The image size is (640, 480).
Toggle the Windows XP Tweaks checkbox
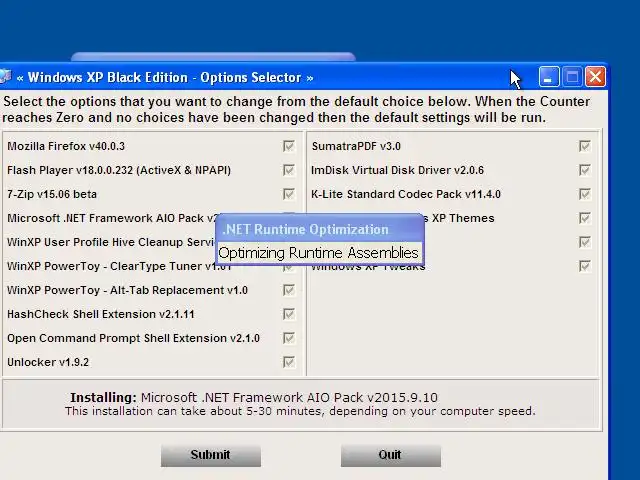[x=584, y=266]
